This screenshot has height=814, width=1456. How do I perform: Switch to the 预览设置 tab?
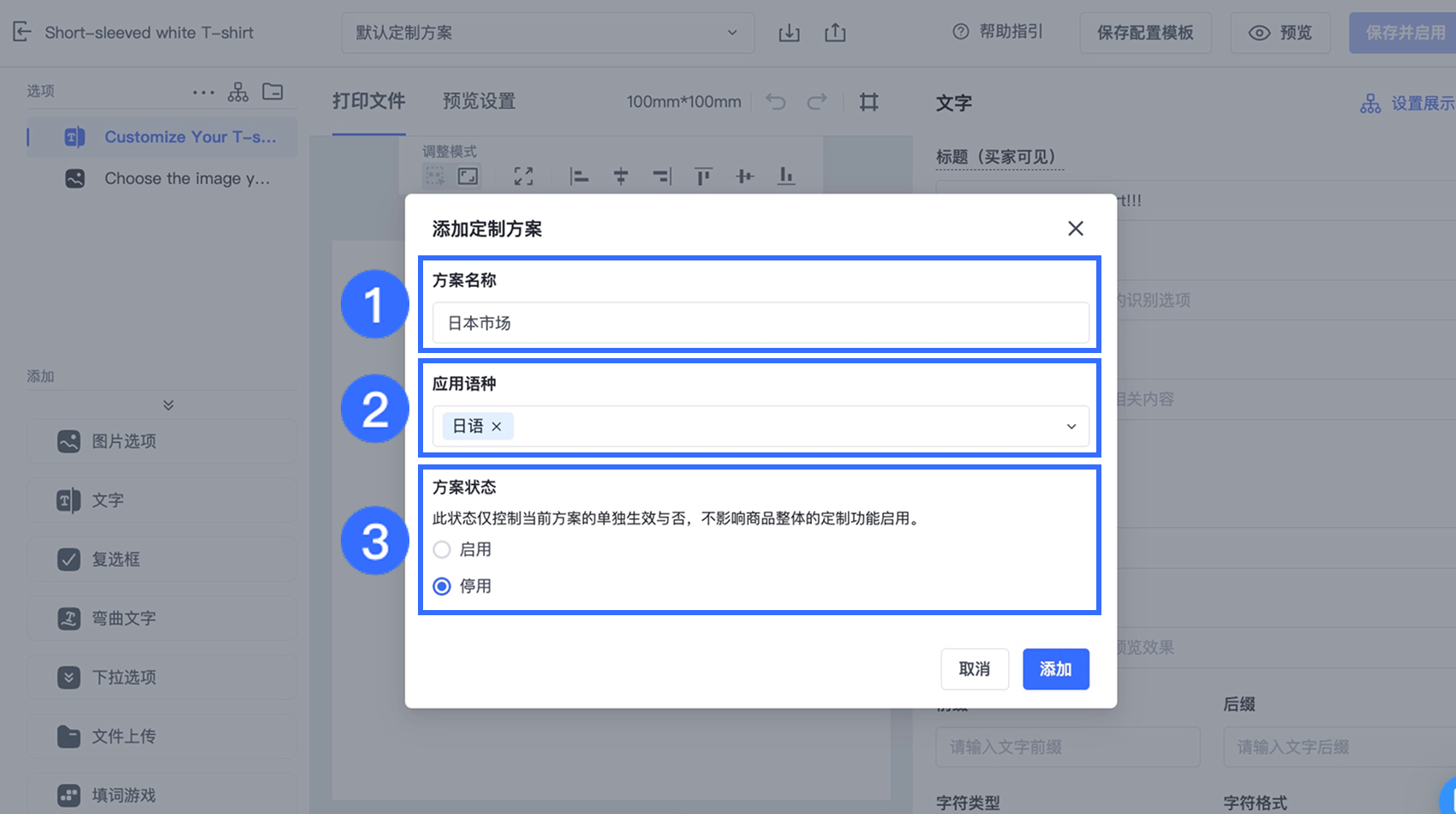(480, 101)
